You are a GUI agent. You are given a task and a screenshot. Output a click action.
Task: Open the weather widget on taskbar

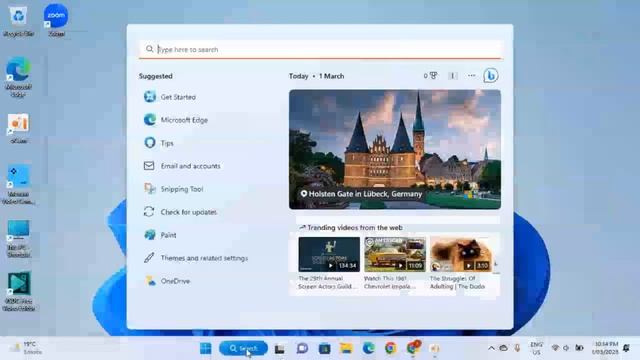coord(27,348)
